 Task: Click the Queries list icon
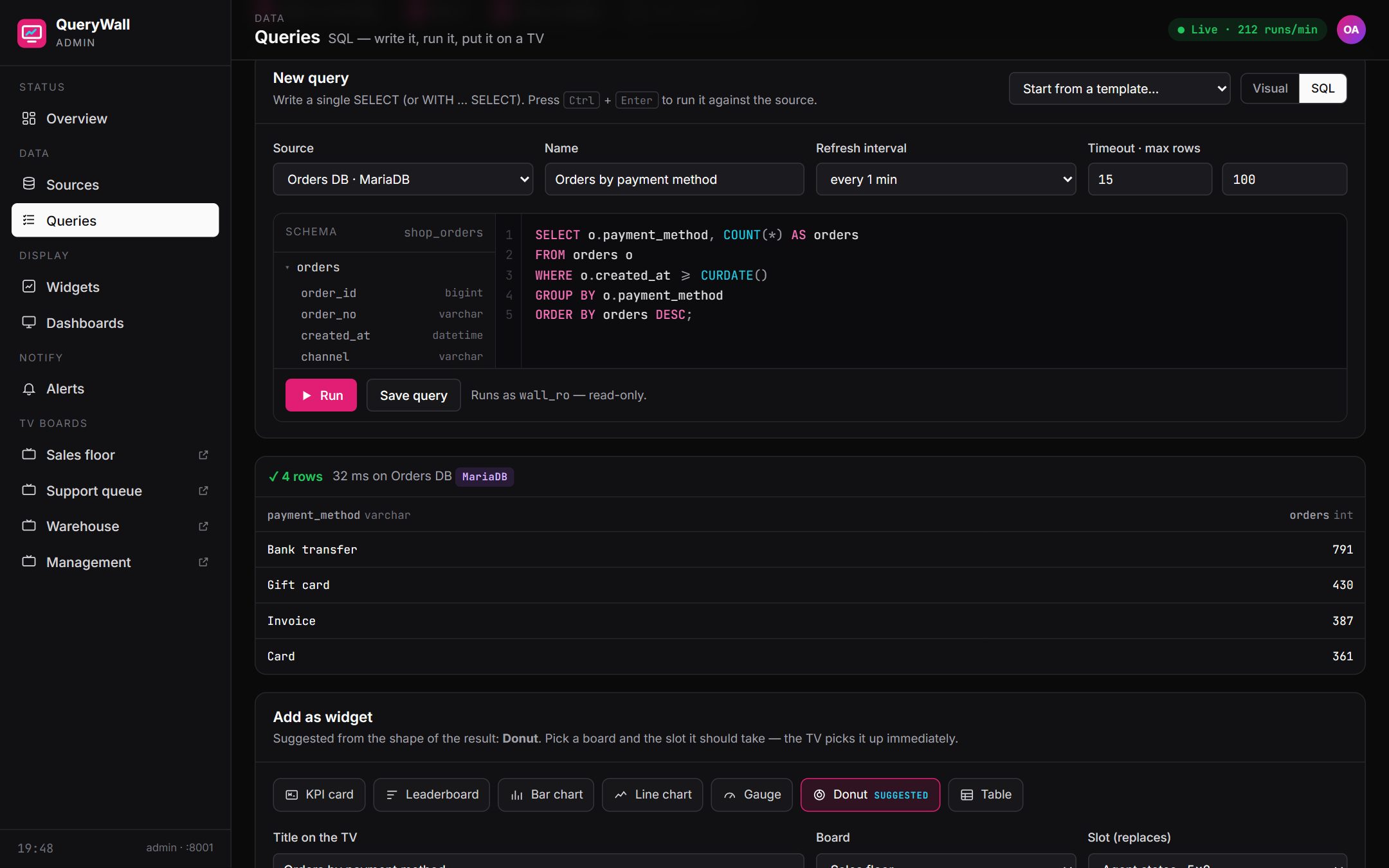point(29,221)
